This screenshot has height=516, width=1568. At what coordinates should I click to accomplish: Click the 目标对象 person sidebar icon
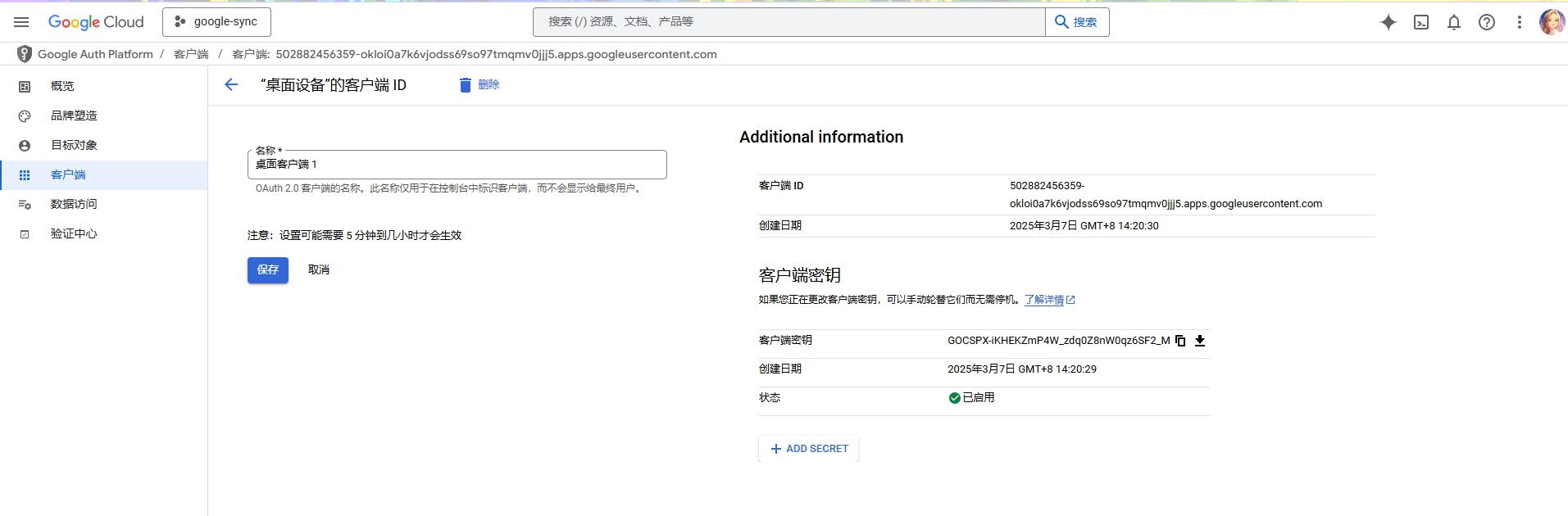[25, 146]
